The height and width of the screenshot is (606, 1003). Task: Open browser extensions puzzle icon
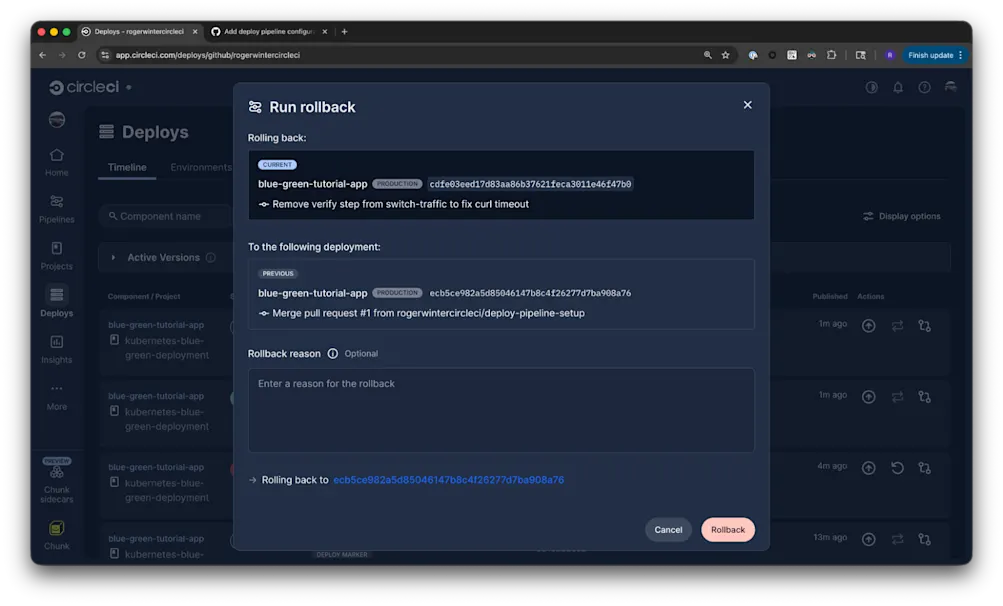(x=831, y=55)
